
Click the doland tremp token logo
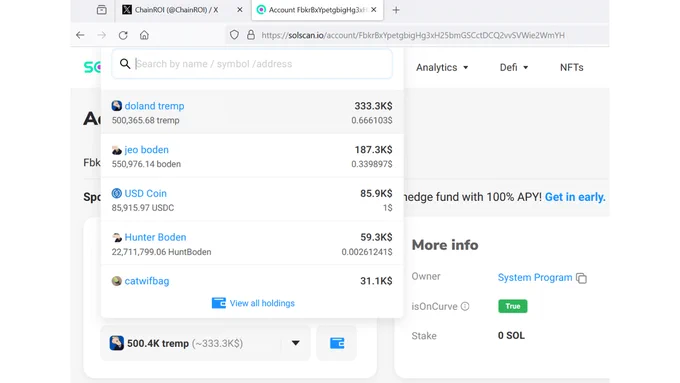point(117,106)
